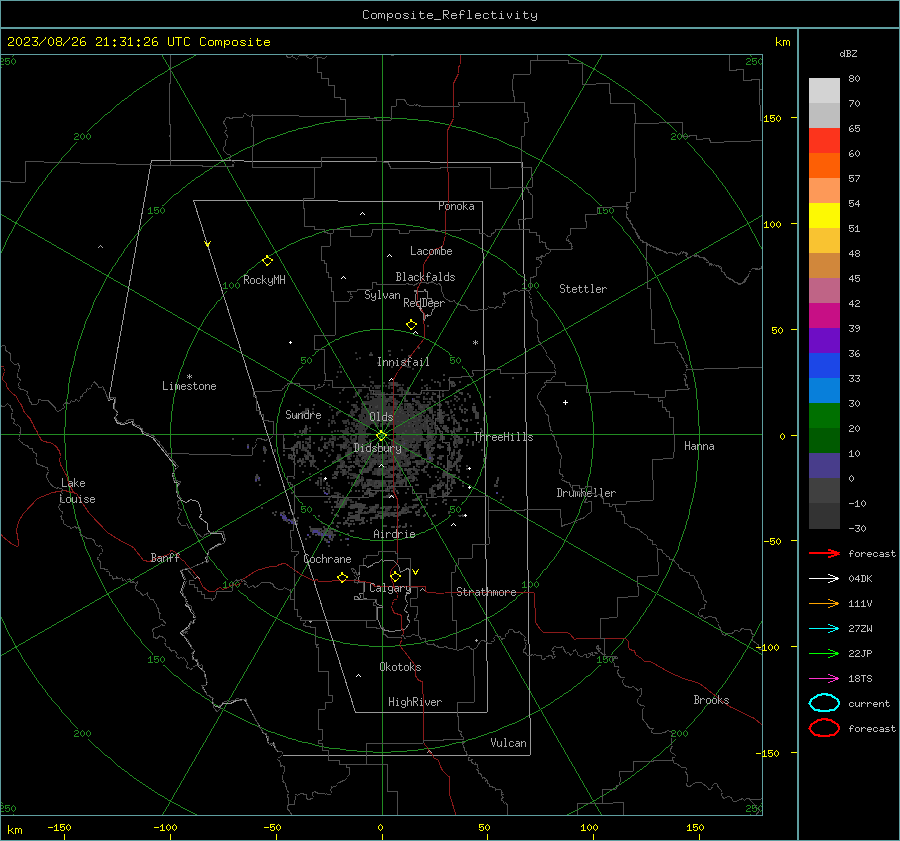The image size is (900, 841).
Task: Click the RedDeer city label
Action: [424, 303]
